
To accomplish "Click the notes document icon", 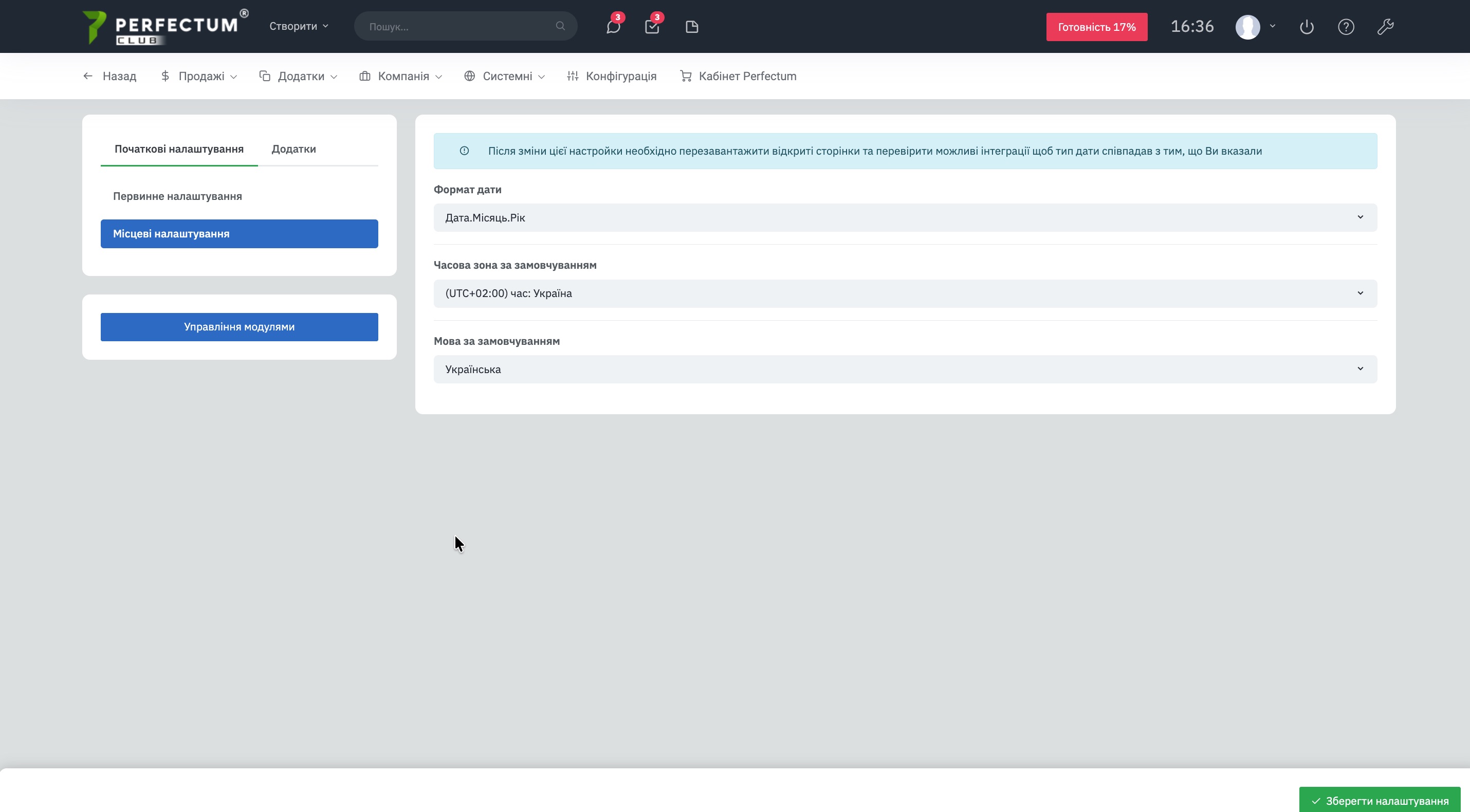I will click(692, 27).
